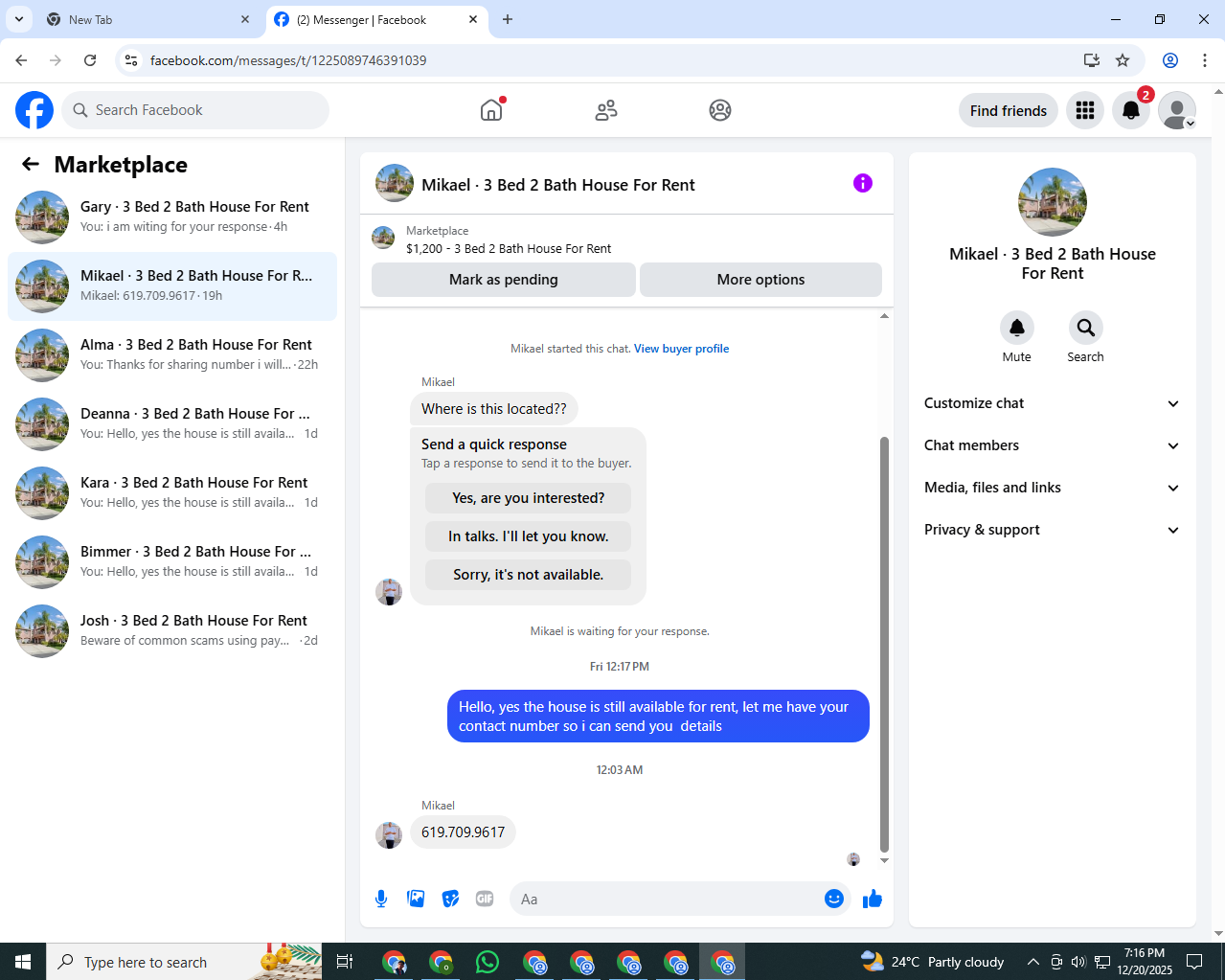Open the Kara conversation

[172, 493]
